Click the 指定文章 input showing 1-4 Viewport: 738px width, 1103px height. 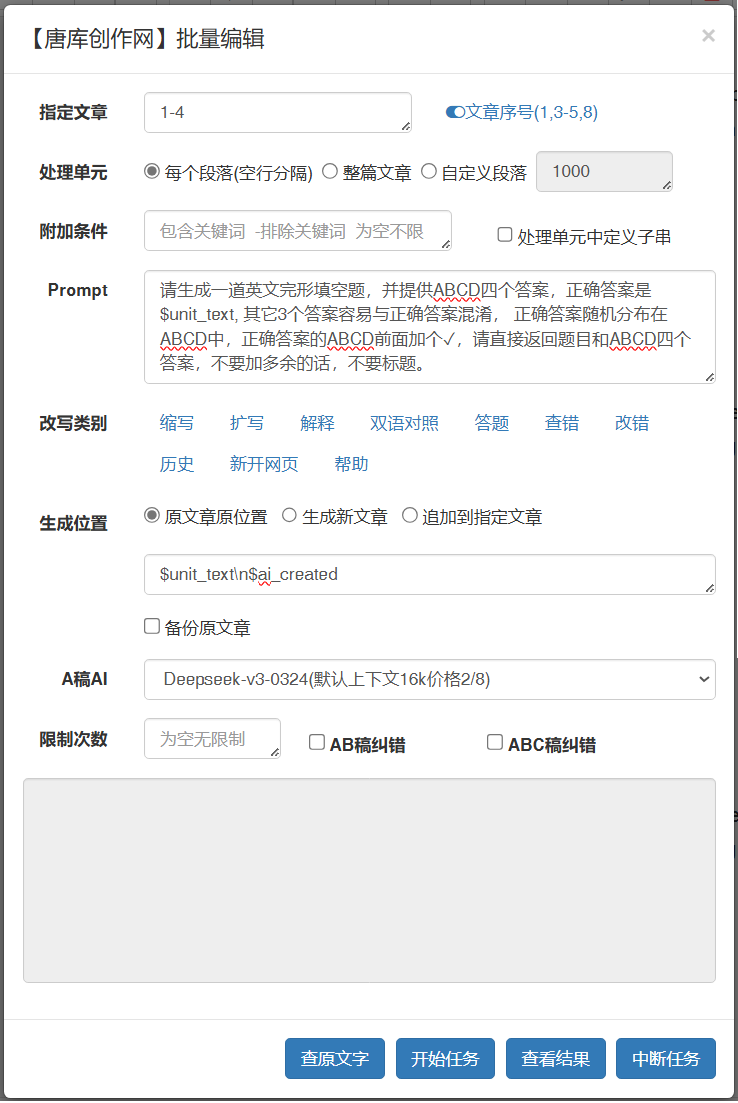tap(278, 113)
